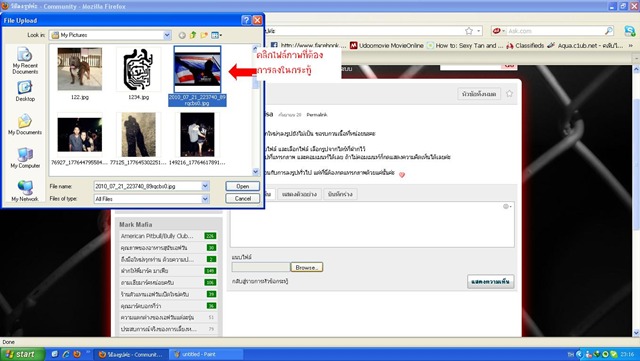Click the preview tab above the reply box
Viewport: 640px width, 361px height.
click(299, 194)
